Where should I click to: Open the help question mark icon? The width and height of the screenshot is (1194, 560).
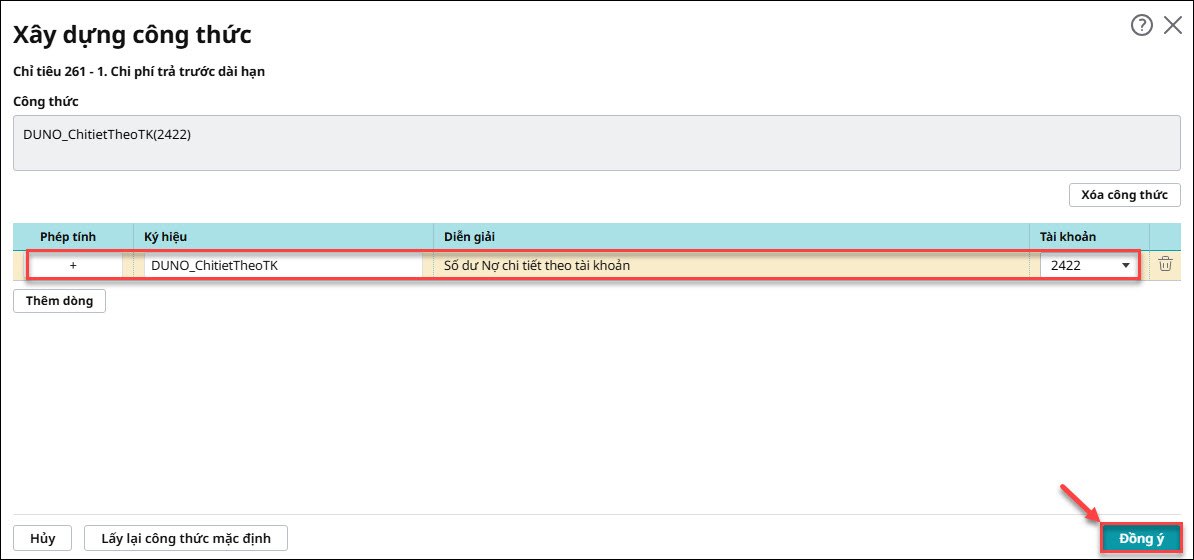(1141, 26)
